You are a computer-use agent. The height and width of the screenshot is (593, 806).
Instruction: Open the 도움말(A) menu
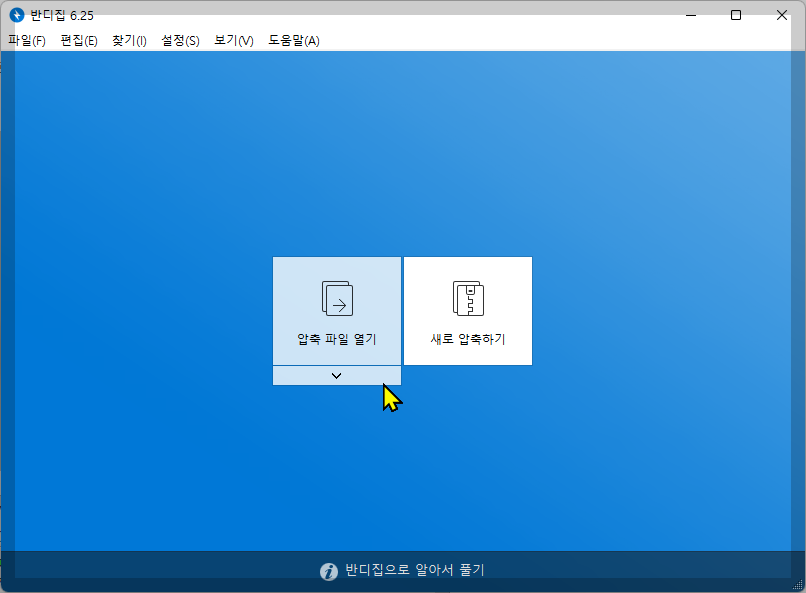(x=294, y=40)
